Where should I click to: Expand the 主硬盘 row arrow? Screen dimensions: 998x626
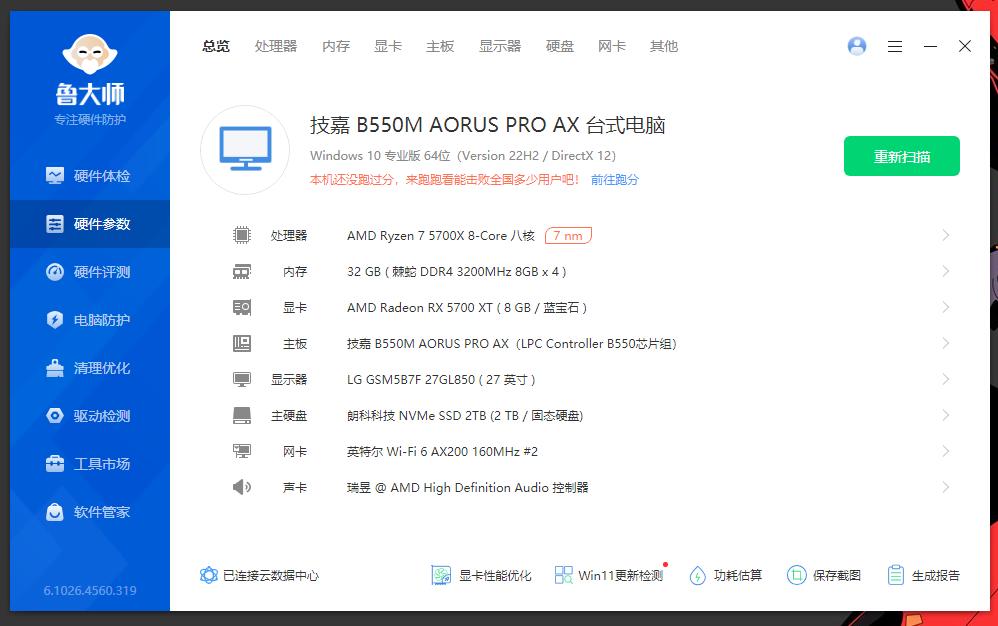click(x=946, y=415)
